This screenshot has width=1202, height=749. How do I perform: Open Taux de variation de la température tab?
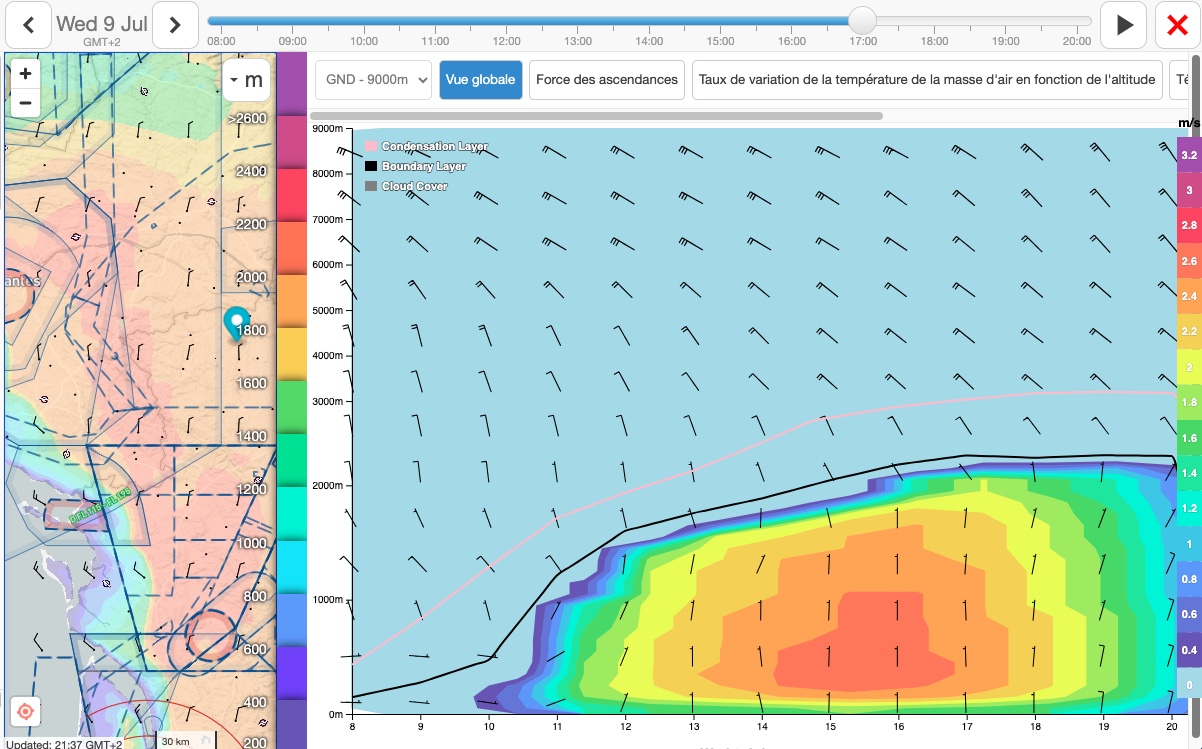click(x=926, y=80)
